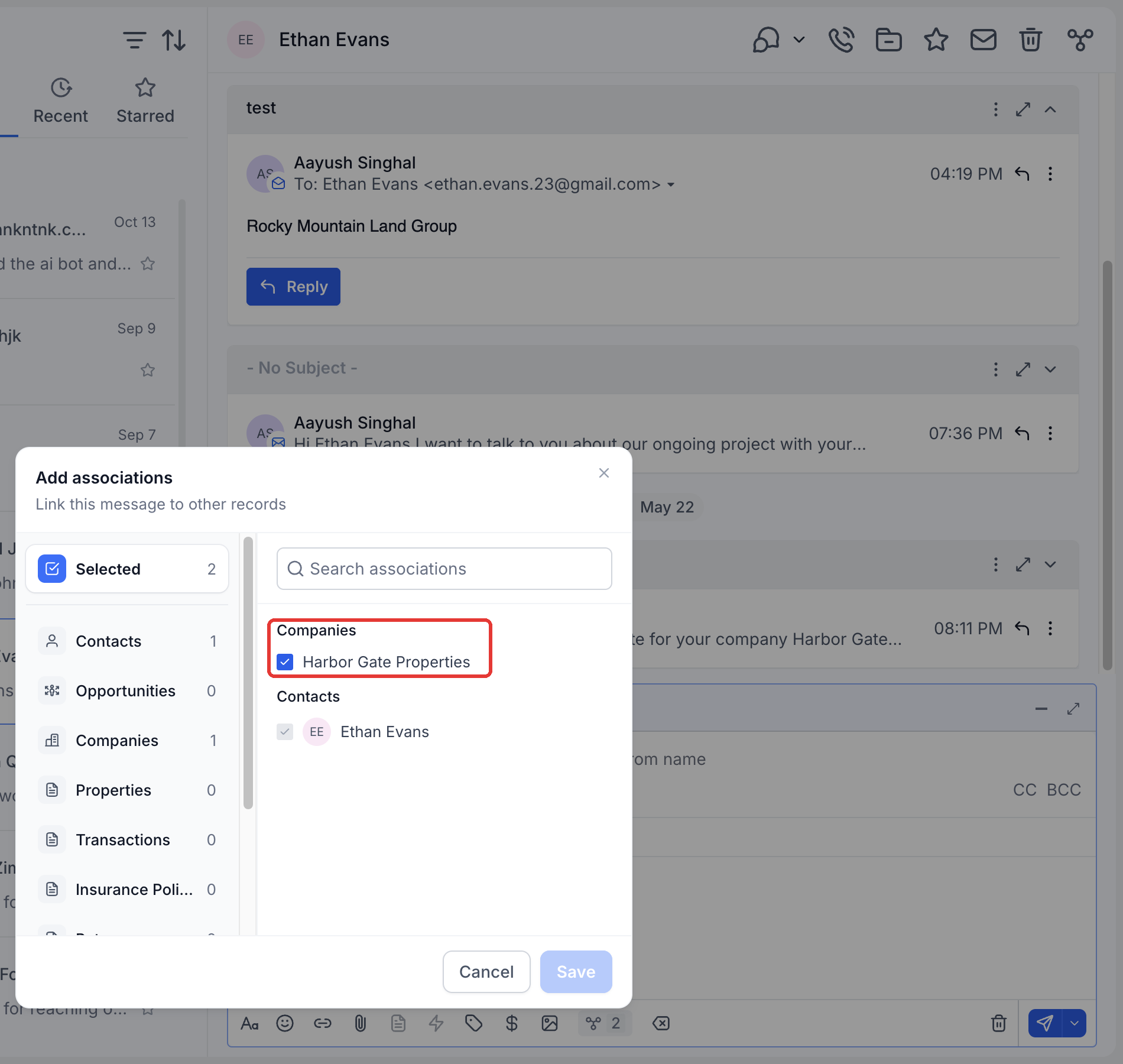Screen dimensions: 1123x1064
Task: Click the dollar sign payment icon
Action: [x=512, y=1023]
